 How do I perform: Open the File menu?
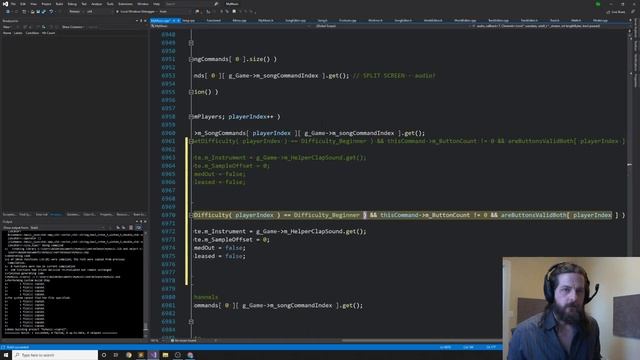13,4
